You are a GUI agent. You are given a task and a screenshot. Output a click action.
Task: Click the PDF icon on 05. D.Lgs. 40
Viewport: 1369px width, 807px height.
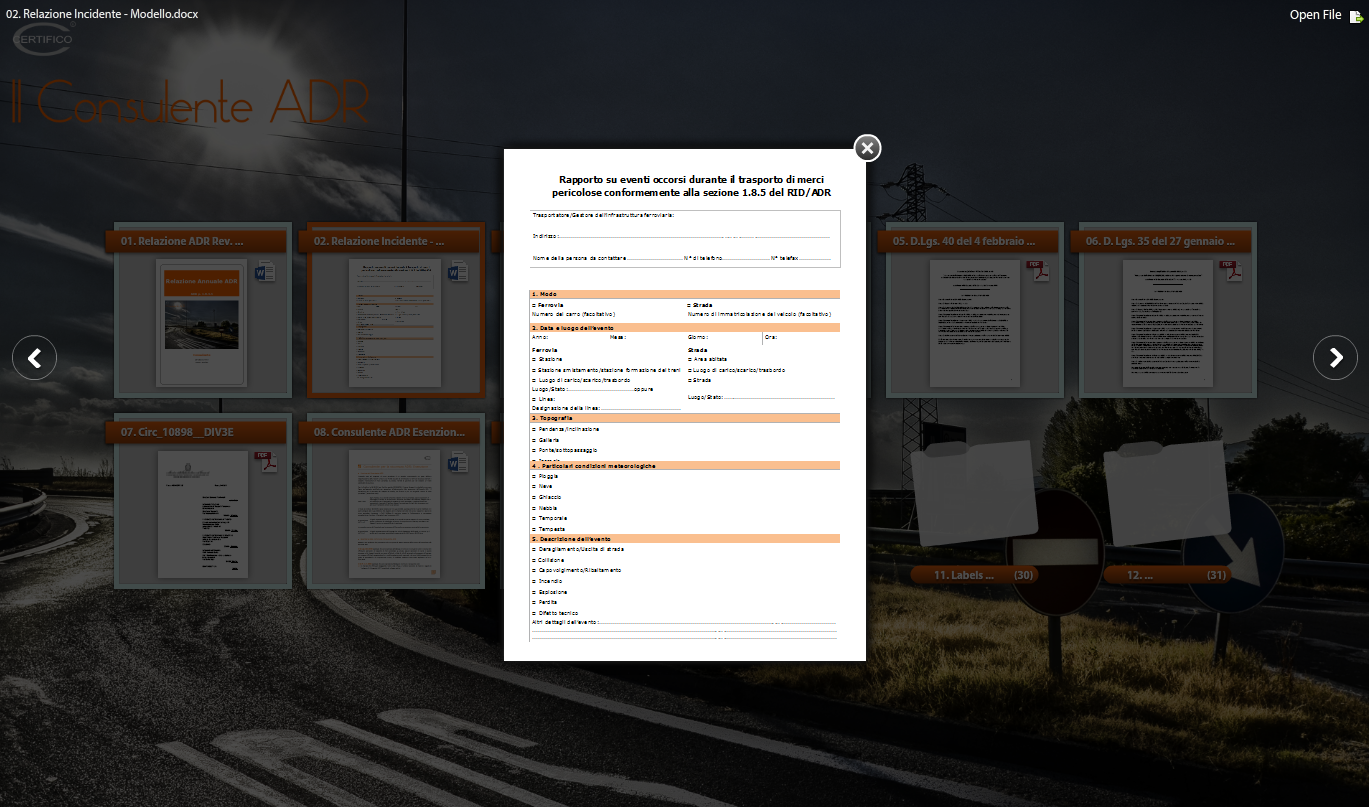pos(1040,271)
